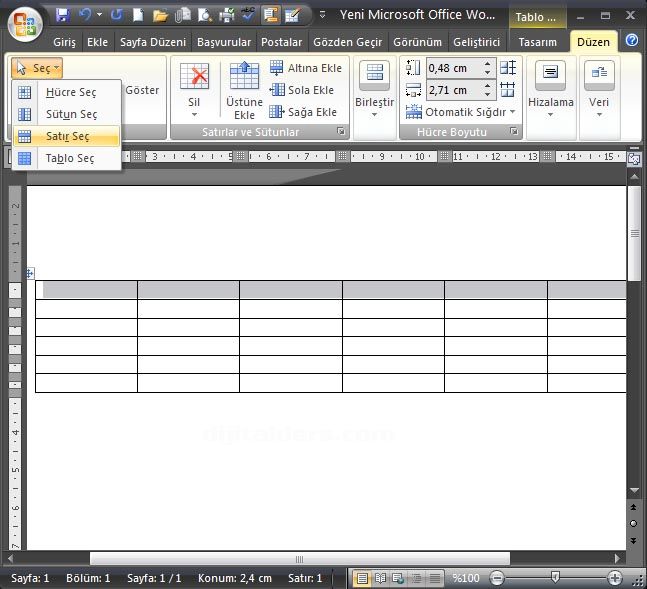
Task: Select the Düzen table tab
Action: pyautogui.click(x=593, y=42)
